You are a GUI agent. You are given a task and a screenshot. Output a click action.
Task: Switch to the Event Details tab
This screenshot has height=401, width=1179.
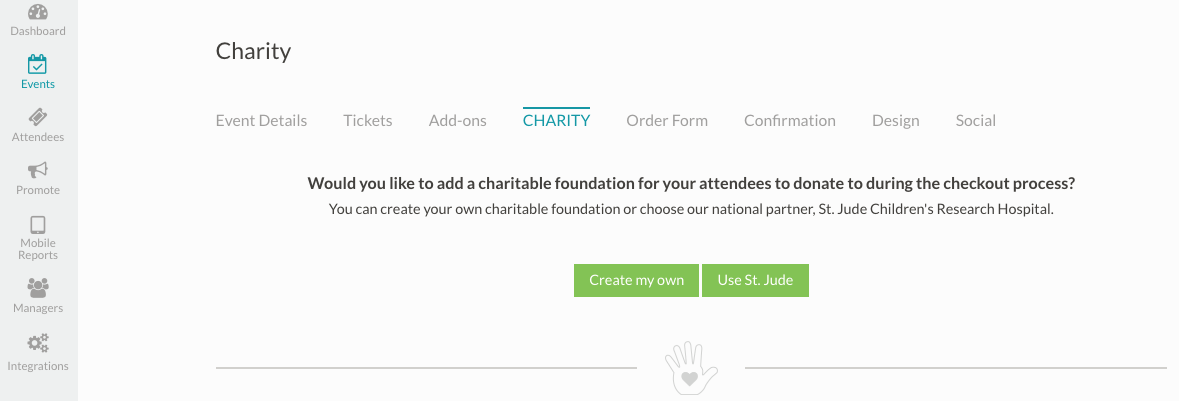pyautogui.click(x=261, y=121)
